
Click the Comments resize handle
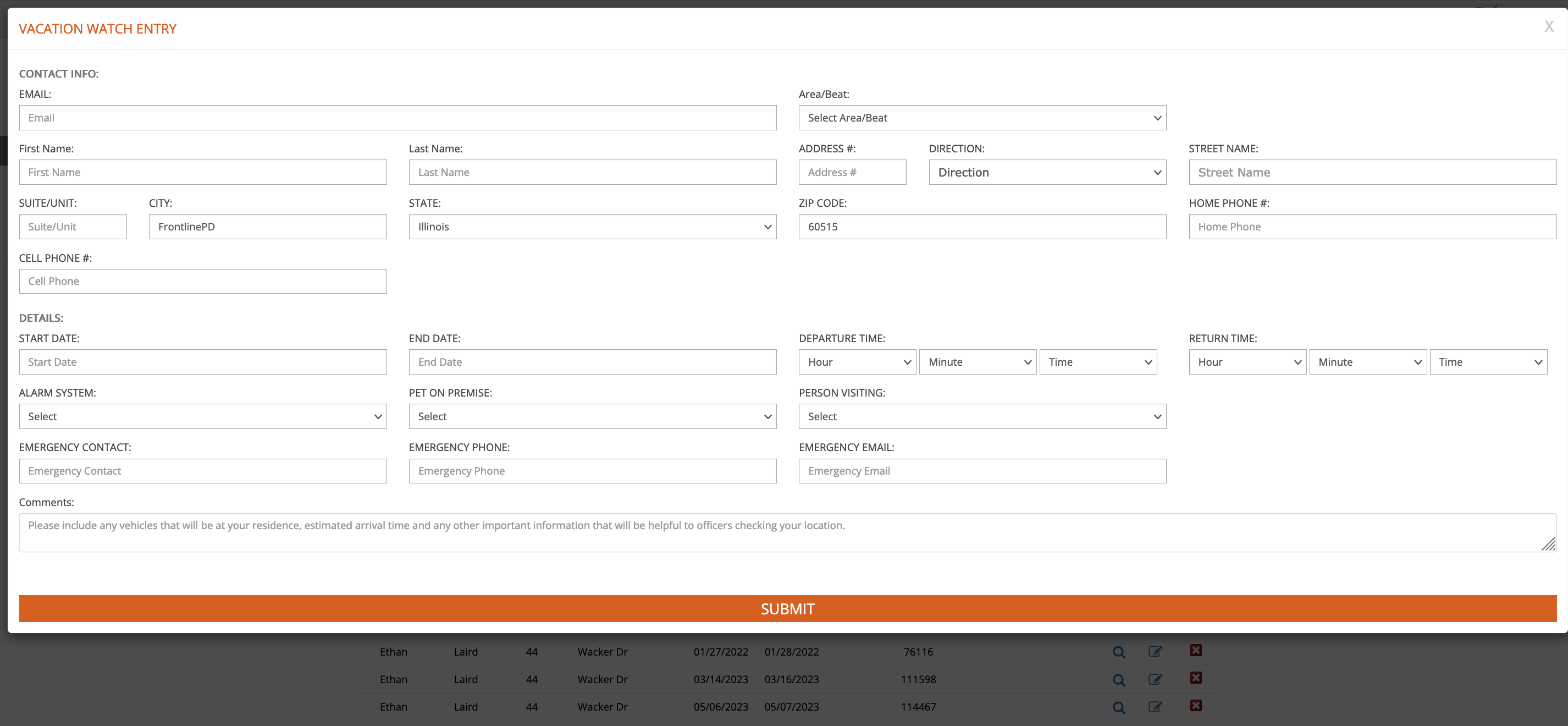1549,544
